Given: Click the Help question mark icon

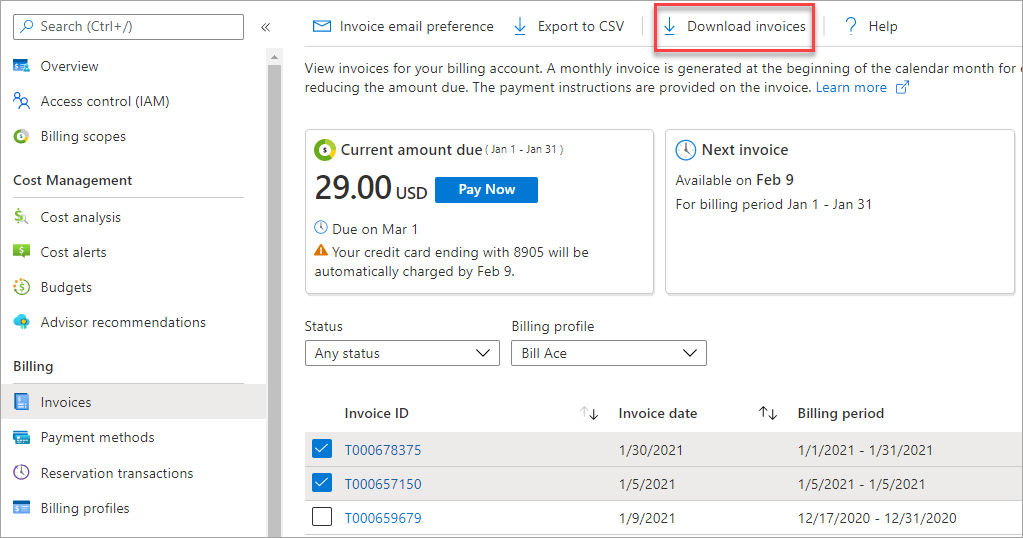Looking at the screenshot, I should [x=851, y=26].
